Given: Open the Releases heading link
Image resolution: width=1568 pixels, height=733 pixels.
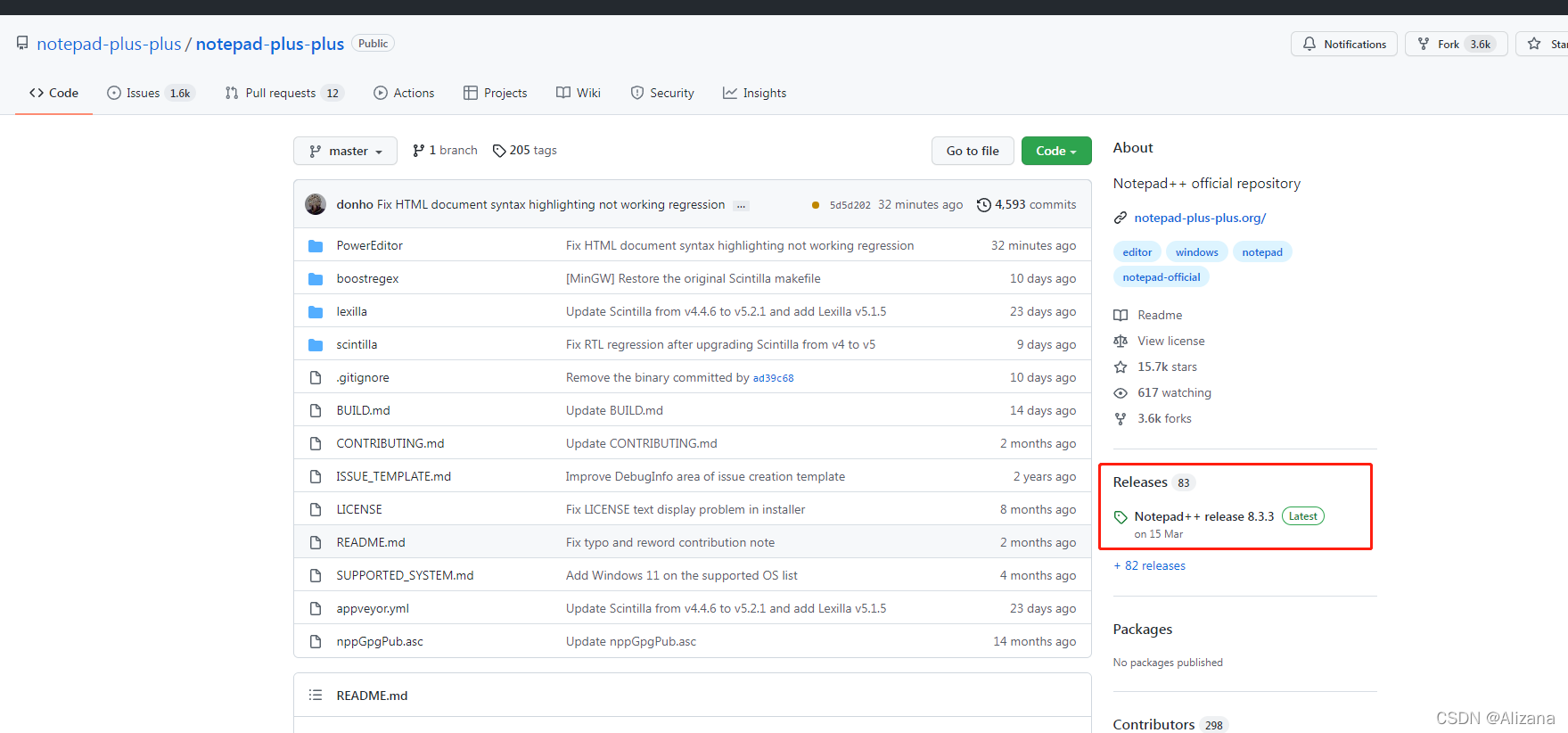Looking at the screenshot, I should click(1140, 482).
